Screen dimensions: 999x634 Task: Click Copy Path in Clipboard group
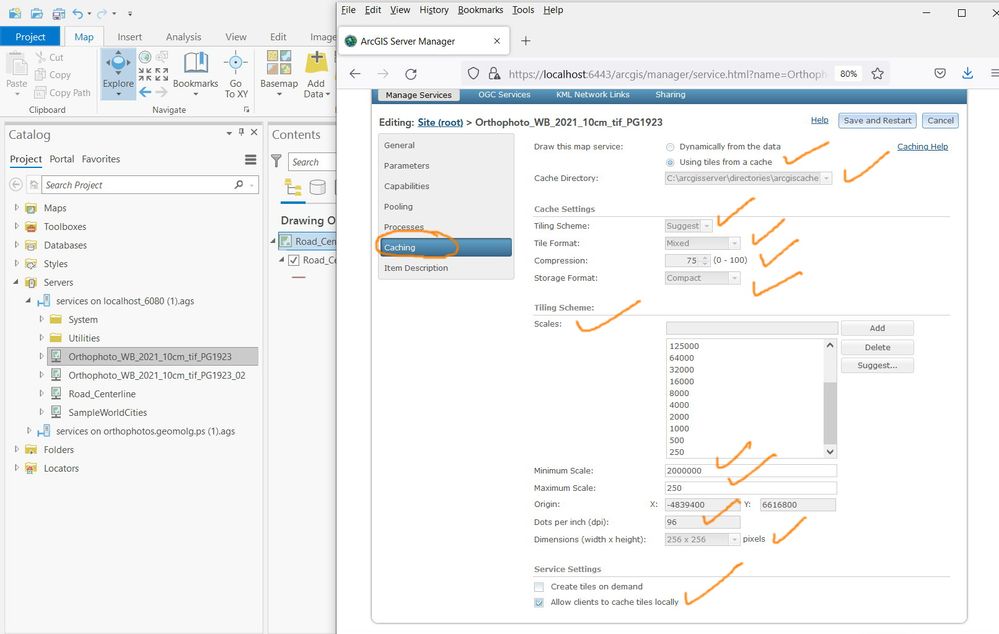62,92
